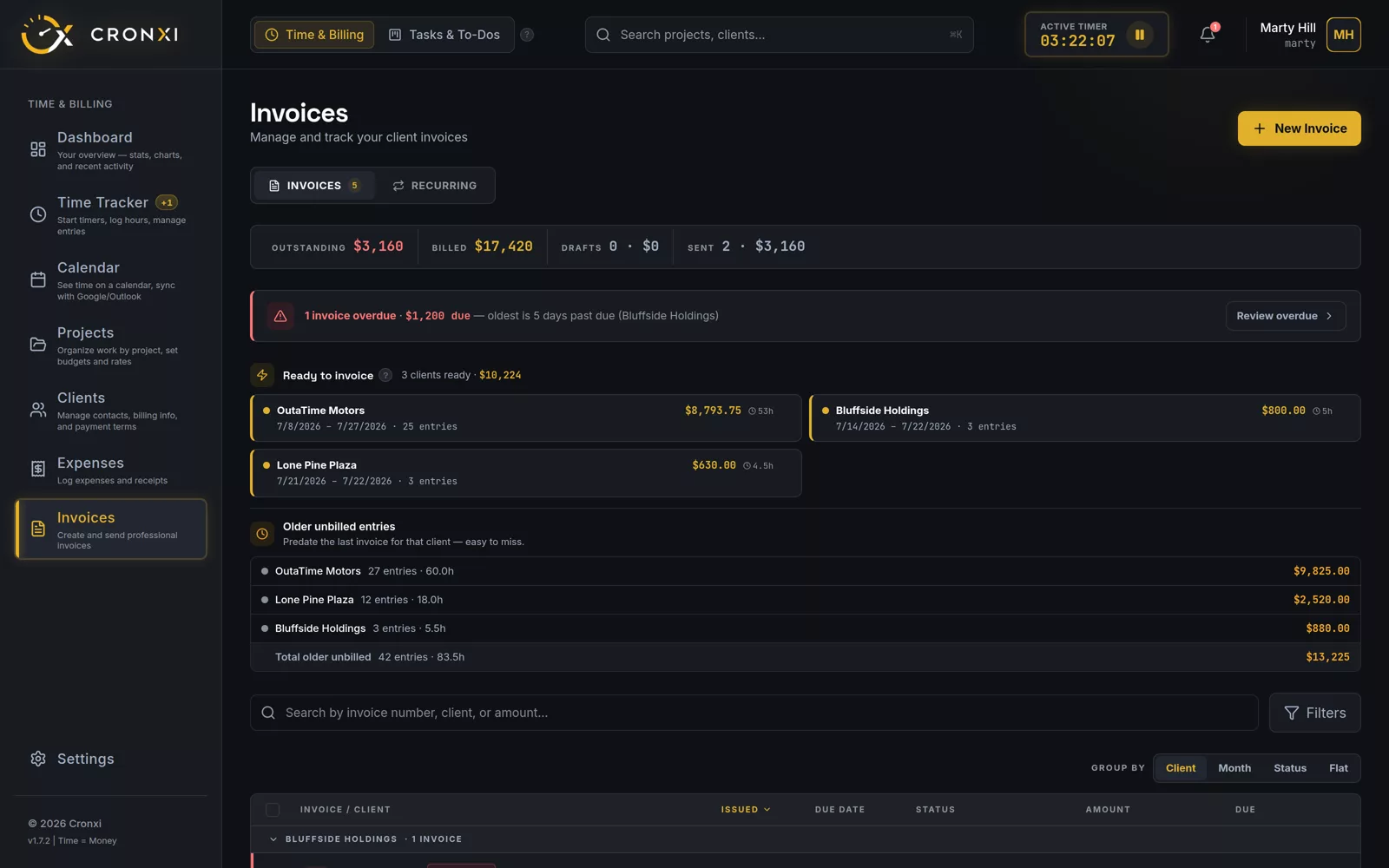Image resolution: width=1389 pixels, height=868 pixels.
Task: Collapse the Bluffside Holdings invoice group
Action: pyautogui.click(x=273, y=839)
